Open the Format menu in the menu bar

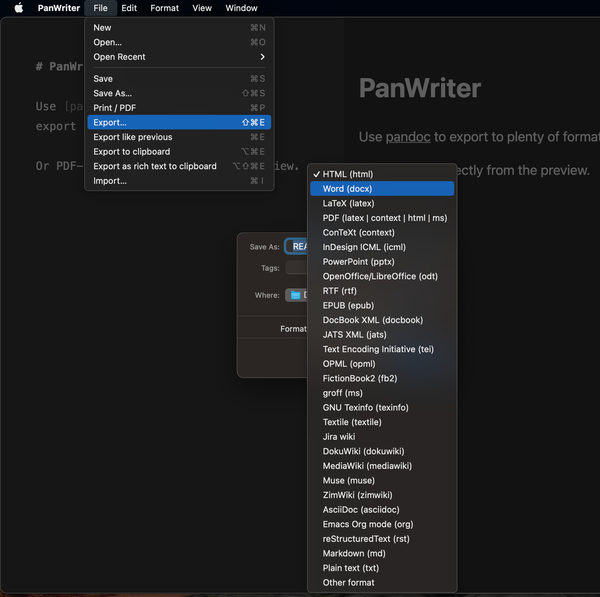(x=164, y=8)
